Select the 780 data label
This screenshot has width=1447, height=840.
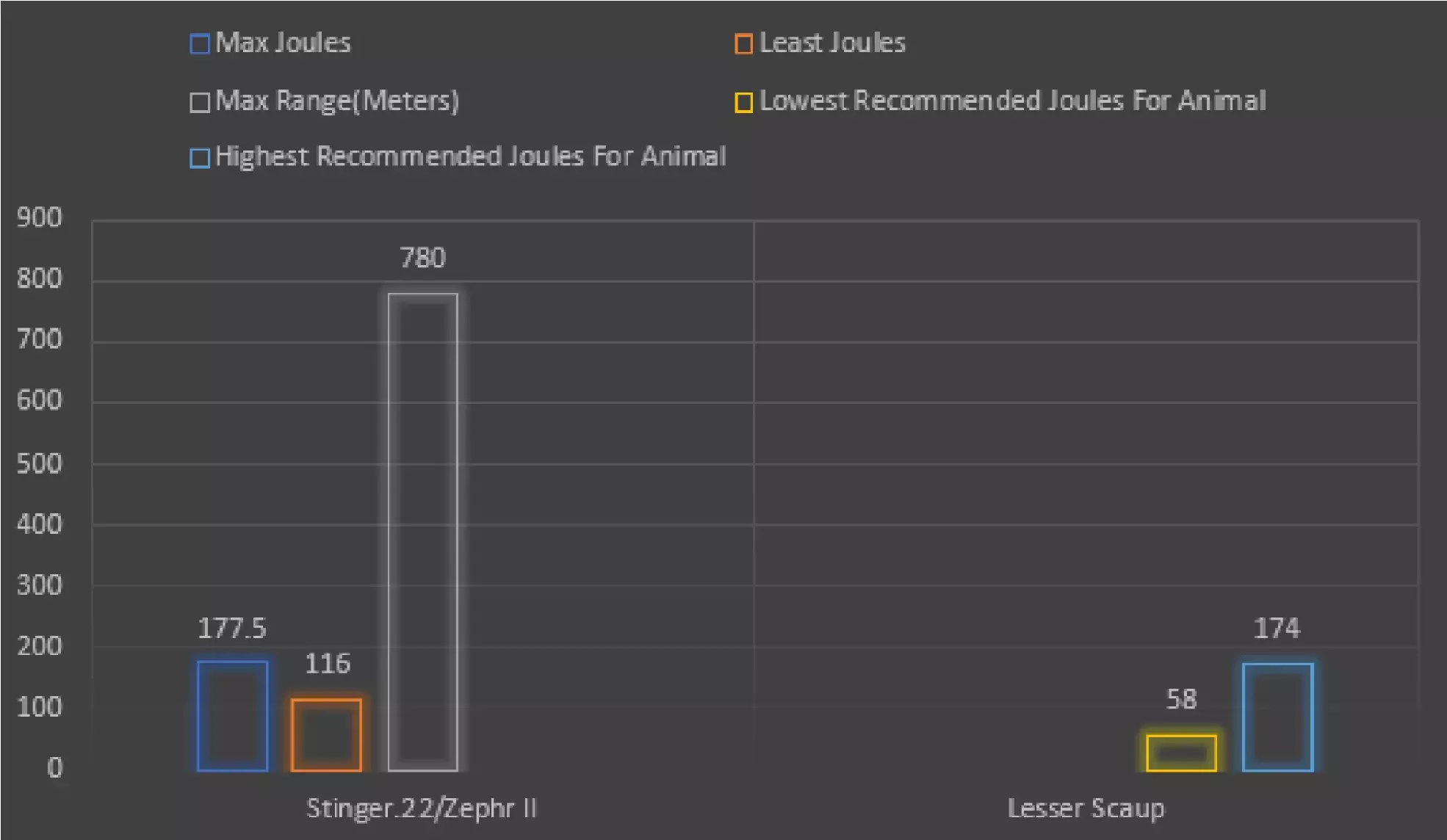(x=423, y=258)
